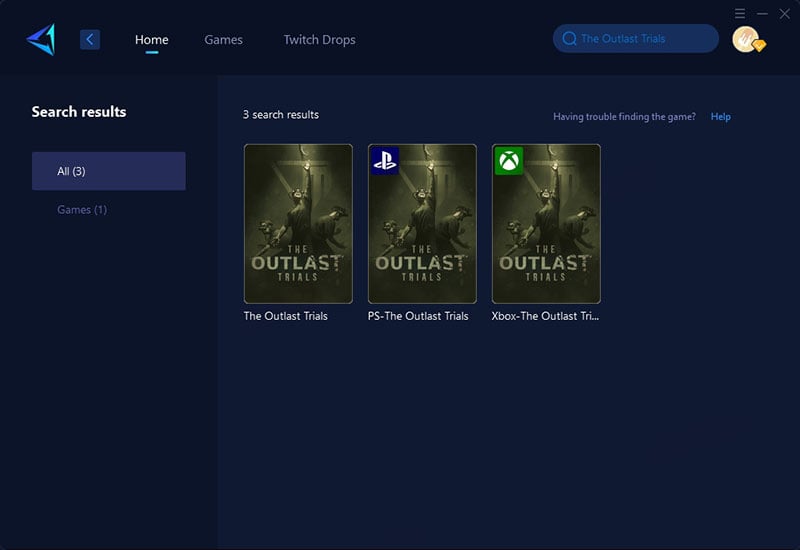The image size is (800, 550).
Task: Open the PS-The Outlast Trials cover
Action: (422, 223)
